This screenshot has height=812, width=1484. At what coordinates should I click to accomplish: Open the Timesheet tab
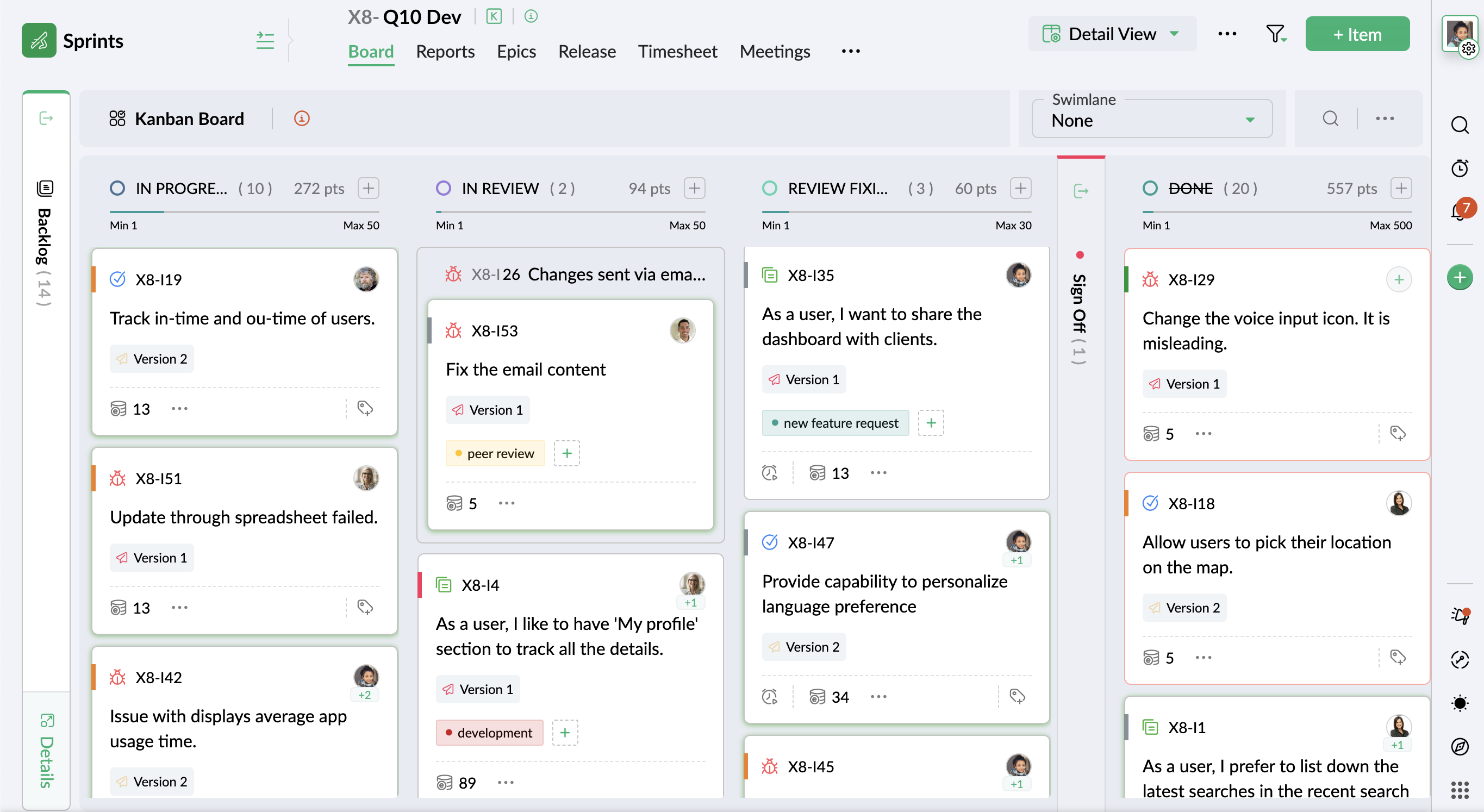(x=677, y=52)
